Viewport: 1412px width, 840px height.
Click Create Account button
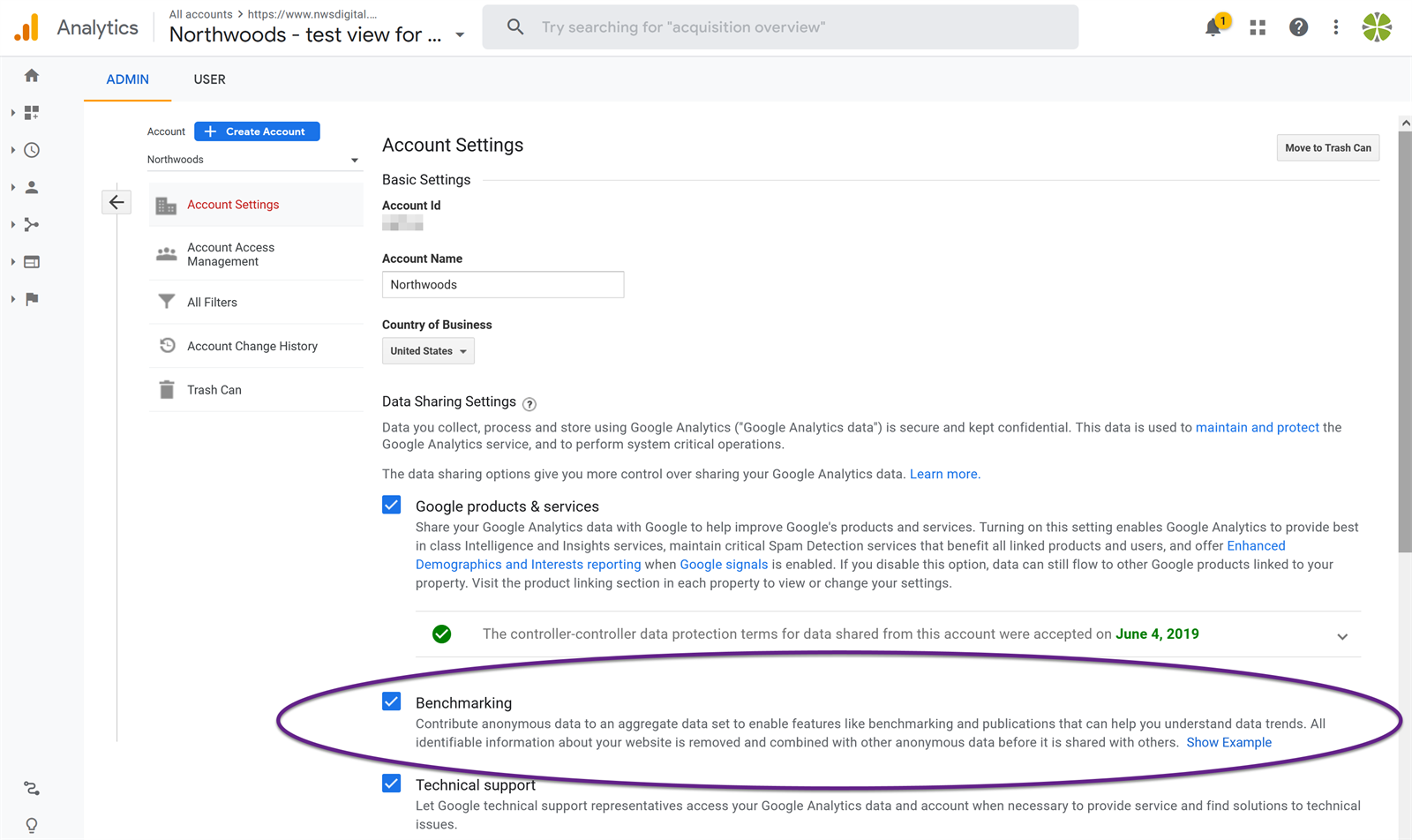click(x=257, y=131)
